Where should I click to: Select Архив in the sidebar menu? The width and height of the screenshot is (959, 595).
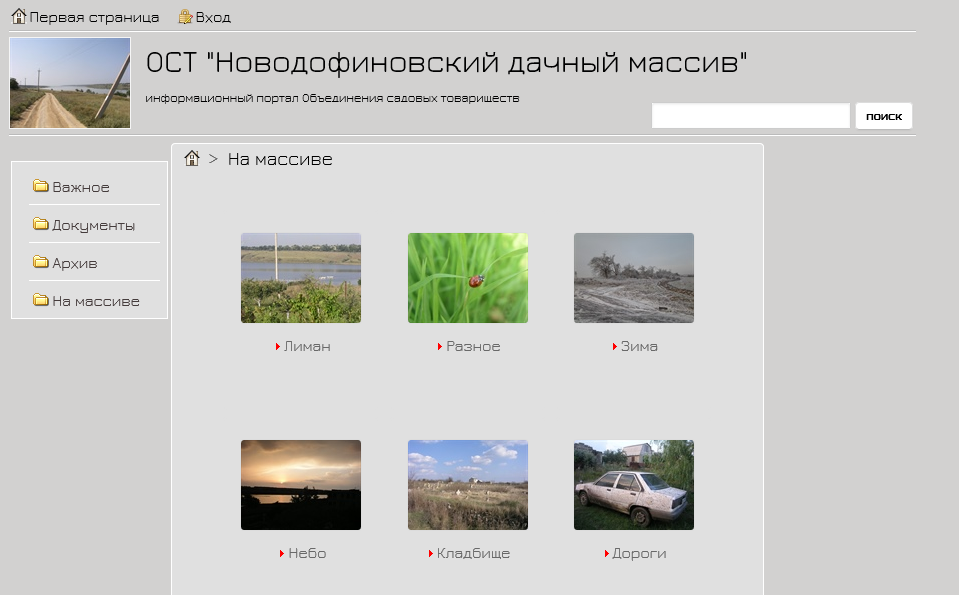pyautogui.click(x=74, y=263)
